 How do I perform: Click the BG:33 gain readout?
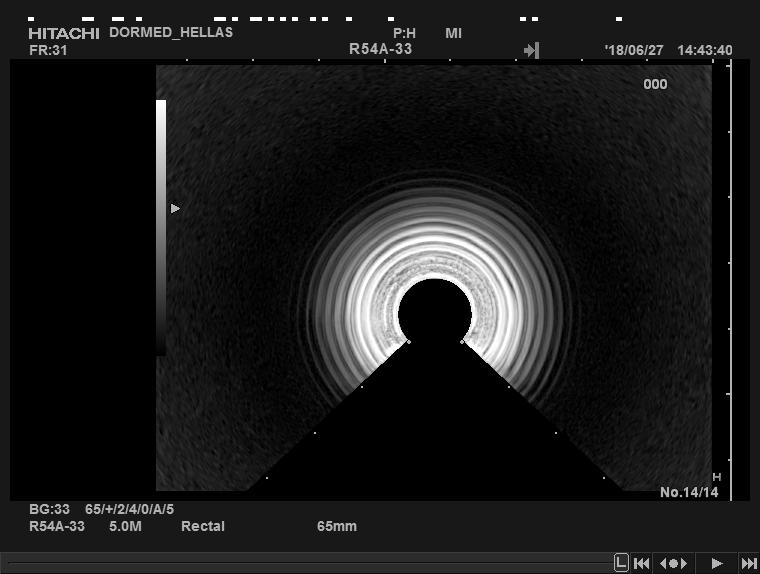(x=50, y=509)
